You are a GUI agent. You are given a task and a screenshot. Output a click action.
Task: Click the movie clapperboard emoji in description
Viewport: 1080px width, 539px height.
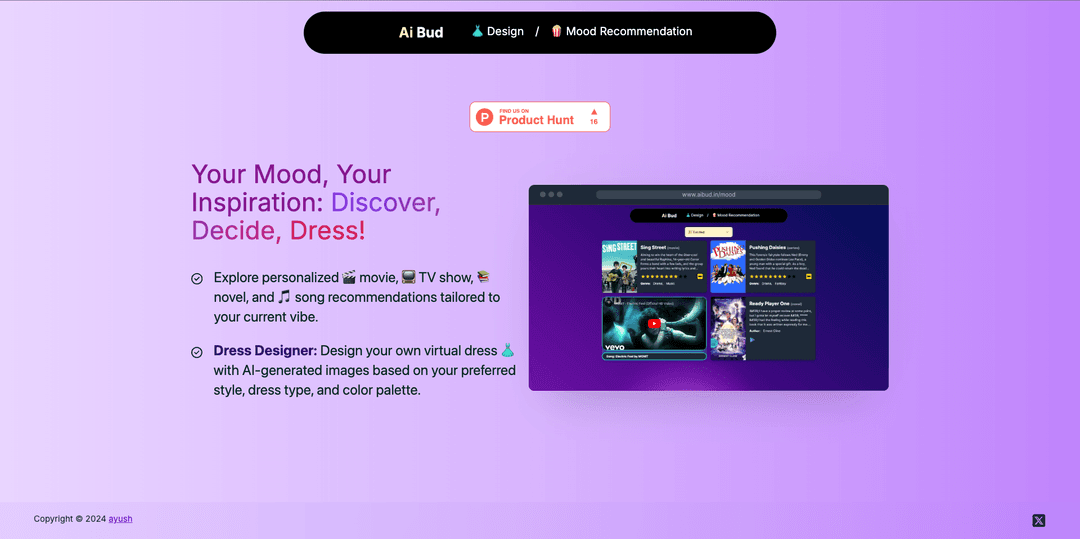tap(349, 277)
